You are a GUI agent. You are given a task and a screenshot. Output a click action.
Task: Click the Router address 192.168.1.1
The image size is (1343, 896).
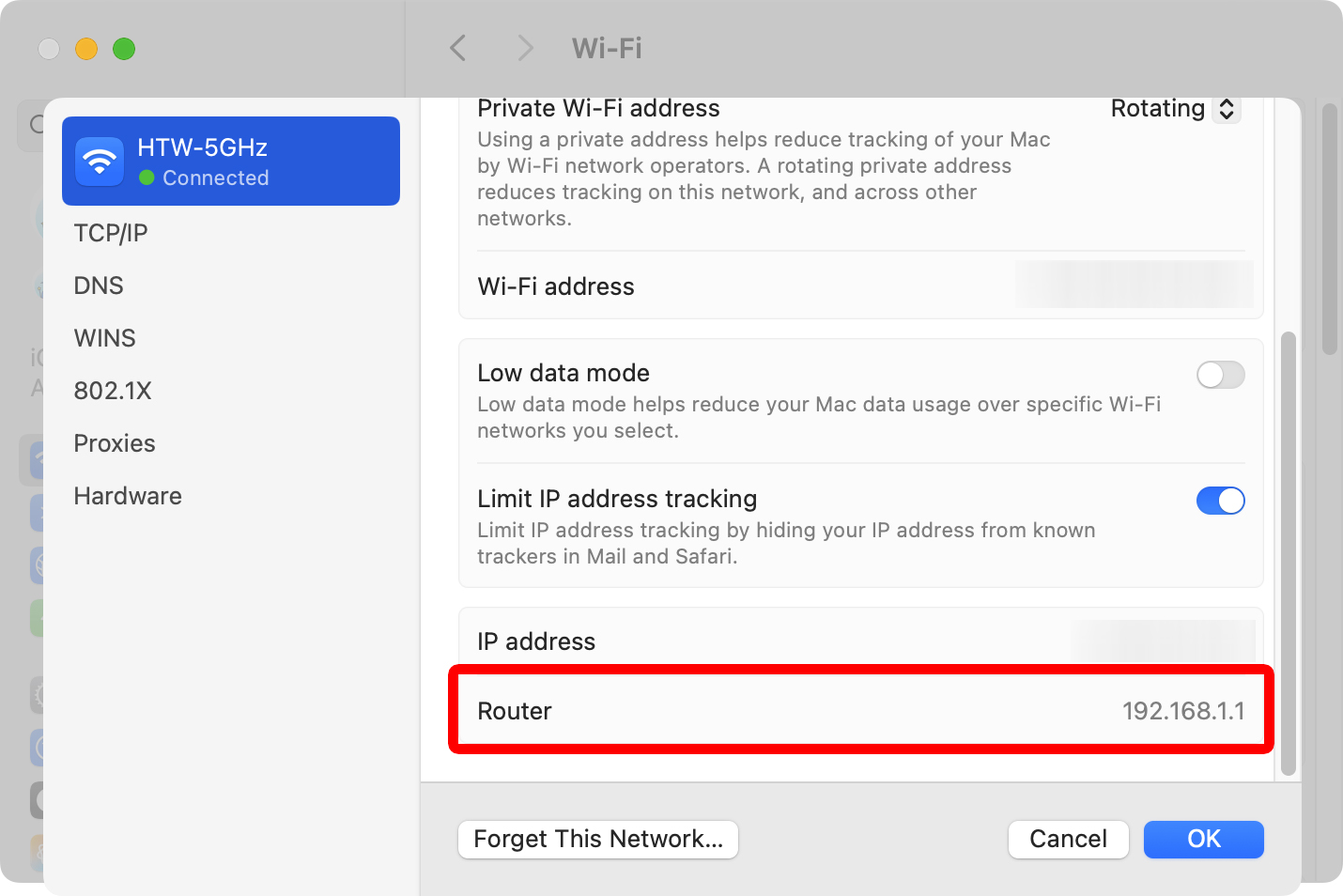[1182, 711]
